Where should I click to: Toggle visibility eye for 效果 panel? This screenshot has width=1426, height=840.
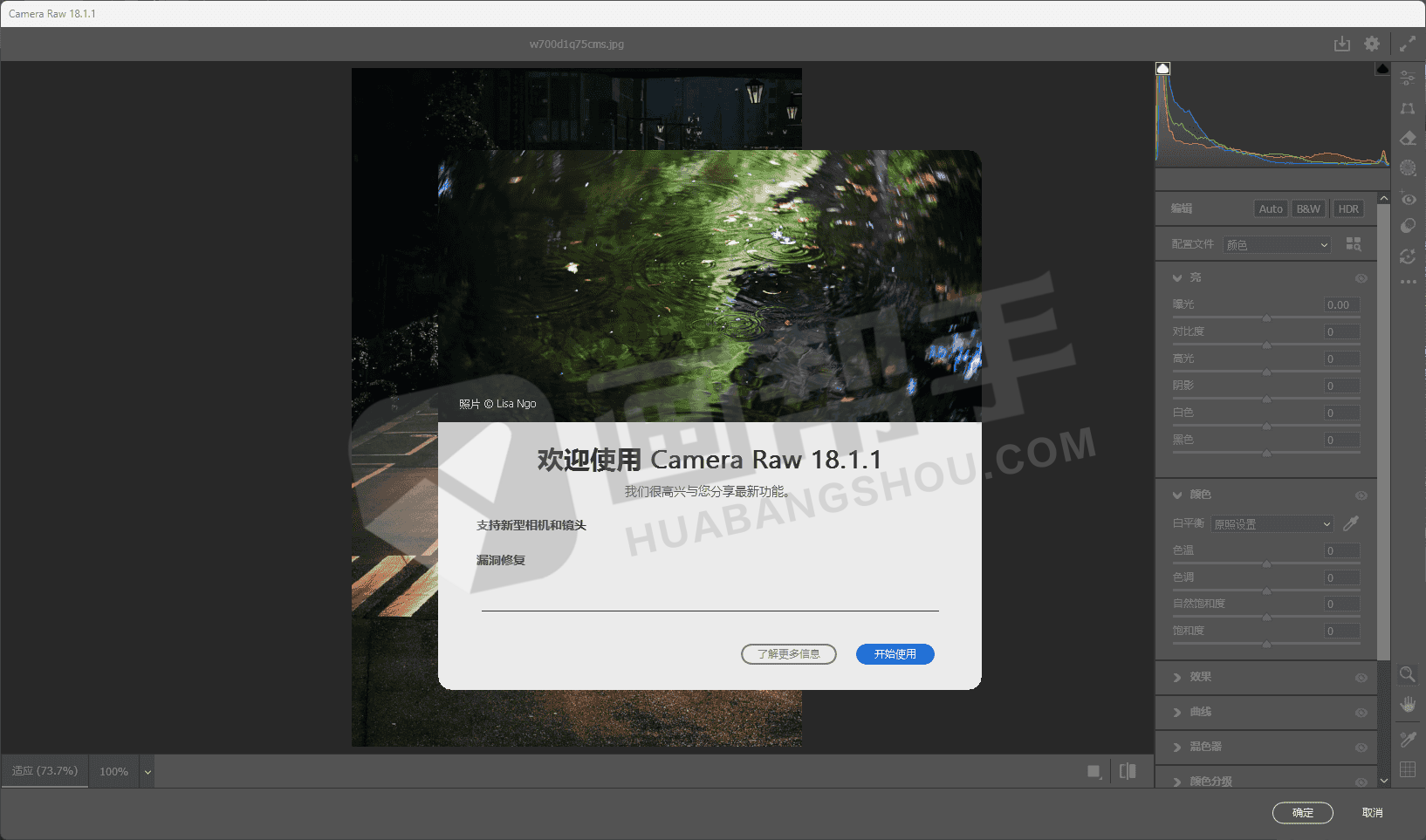1361,678
